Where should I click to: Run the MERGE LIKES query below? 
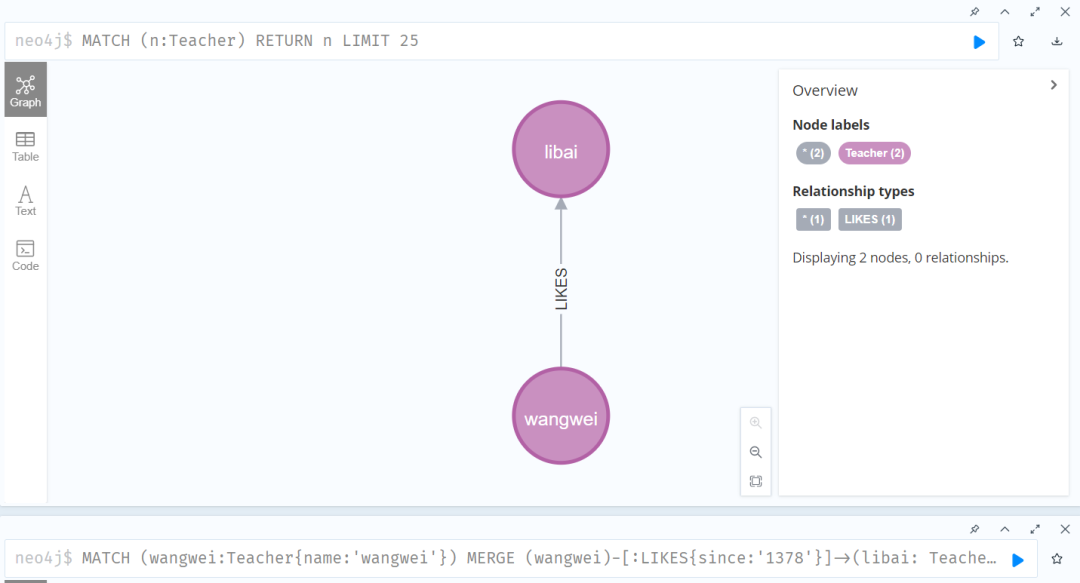point(1018,559)
